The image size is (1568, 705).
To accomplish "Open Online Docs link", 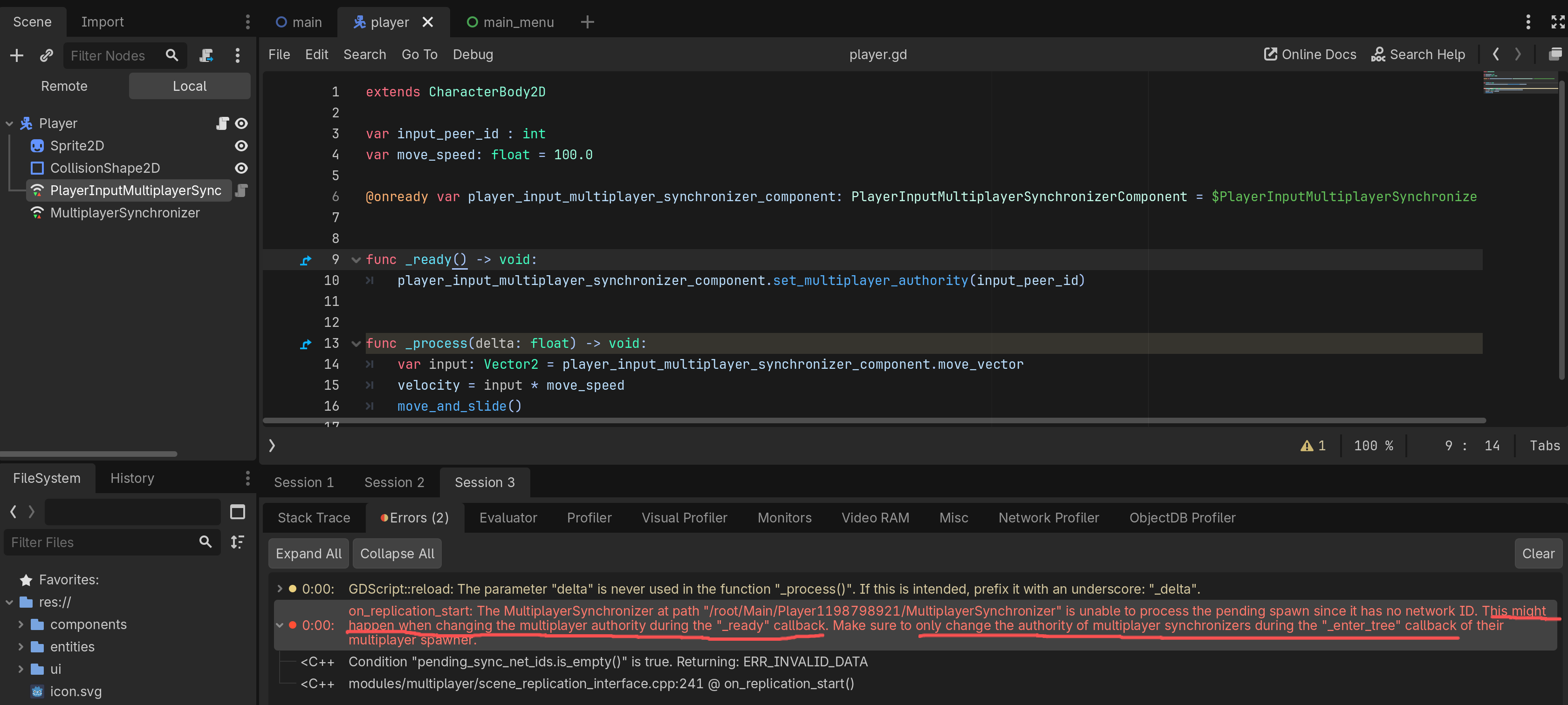I will click(1310, 54).
